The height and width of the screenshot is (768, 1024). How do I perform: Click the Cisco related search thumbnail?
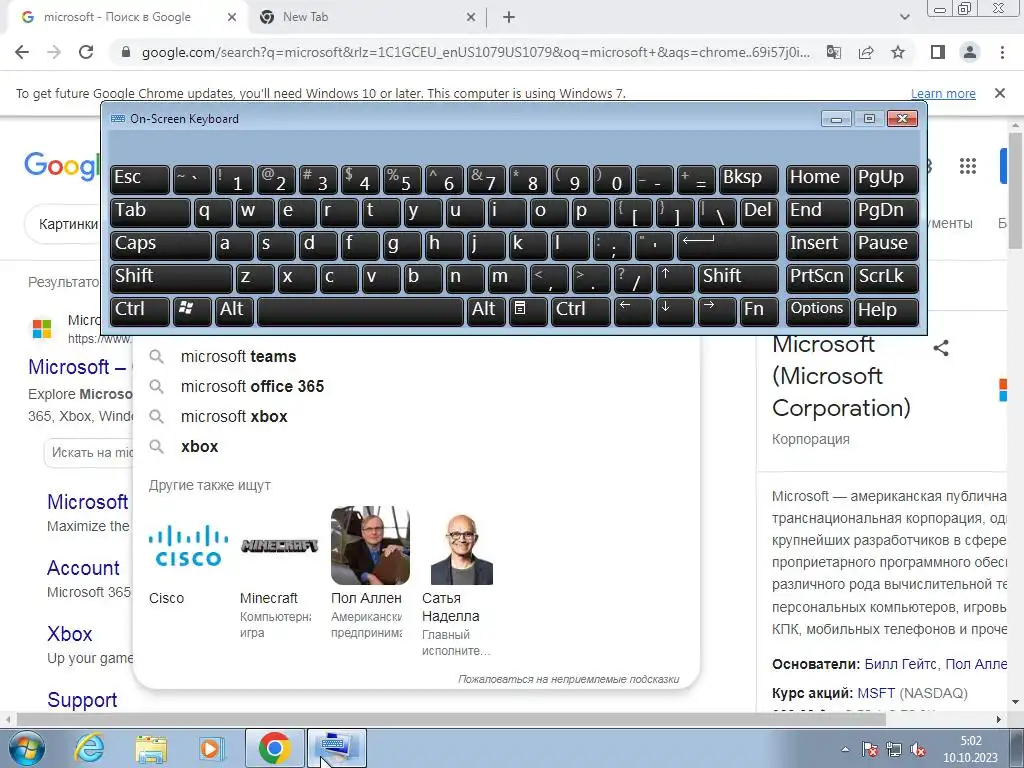click(188, 545)
